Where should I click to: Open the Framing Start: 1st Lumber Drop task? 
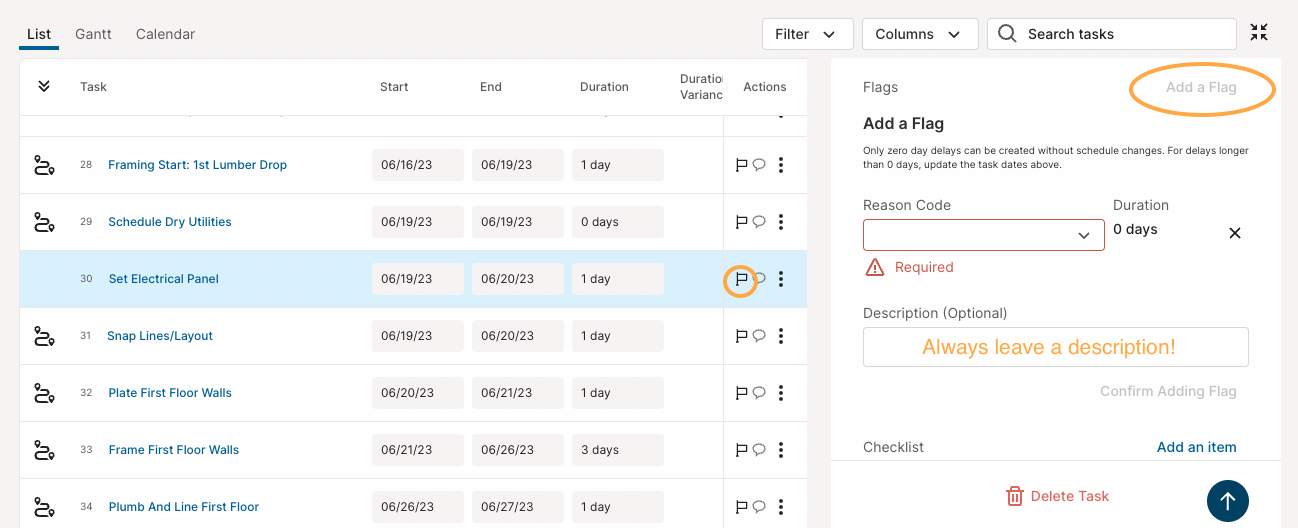[x=197, y=165]
